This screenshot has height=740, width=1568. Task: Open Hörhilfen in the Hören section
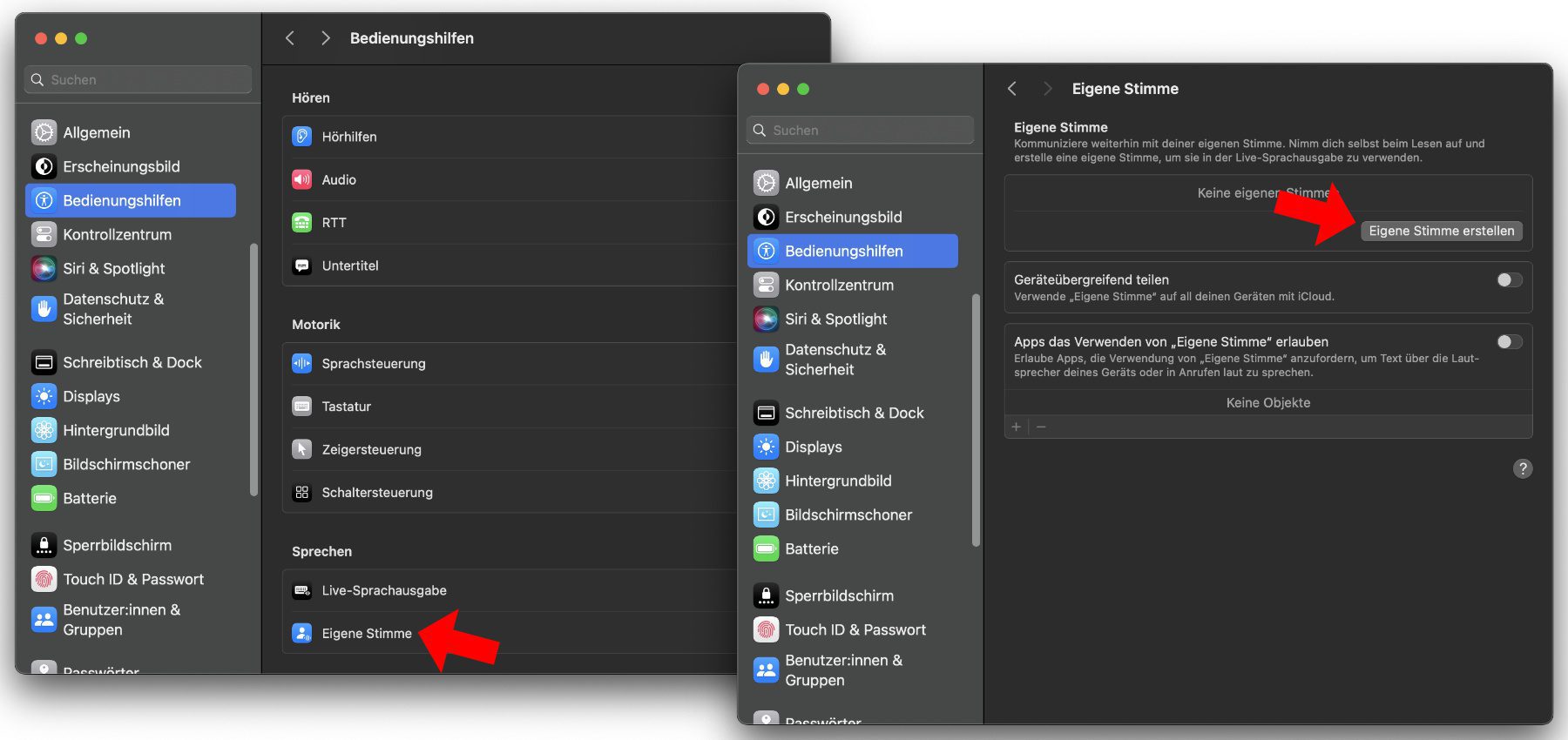point(348,137)
